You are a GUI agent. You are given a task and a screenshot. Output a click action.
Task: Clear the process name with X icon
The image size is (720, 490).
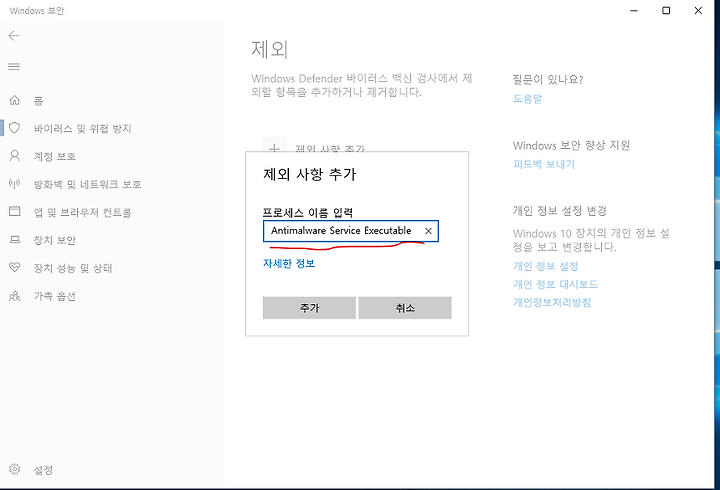(x=428, y=231)
